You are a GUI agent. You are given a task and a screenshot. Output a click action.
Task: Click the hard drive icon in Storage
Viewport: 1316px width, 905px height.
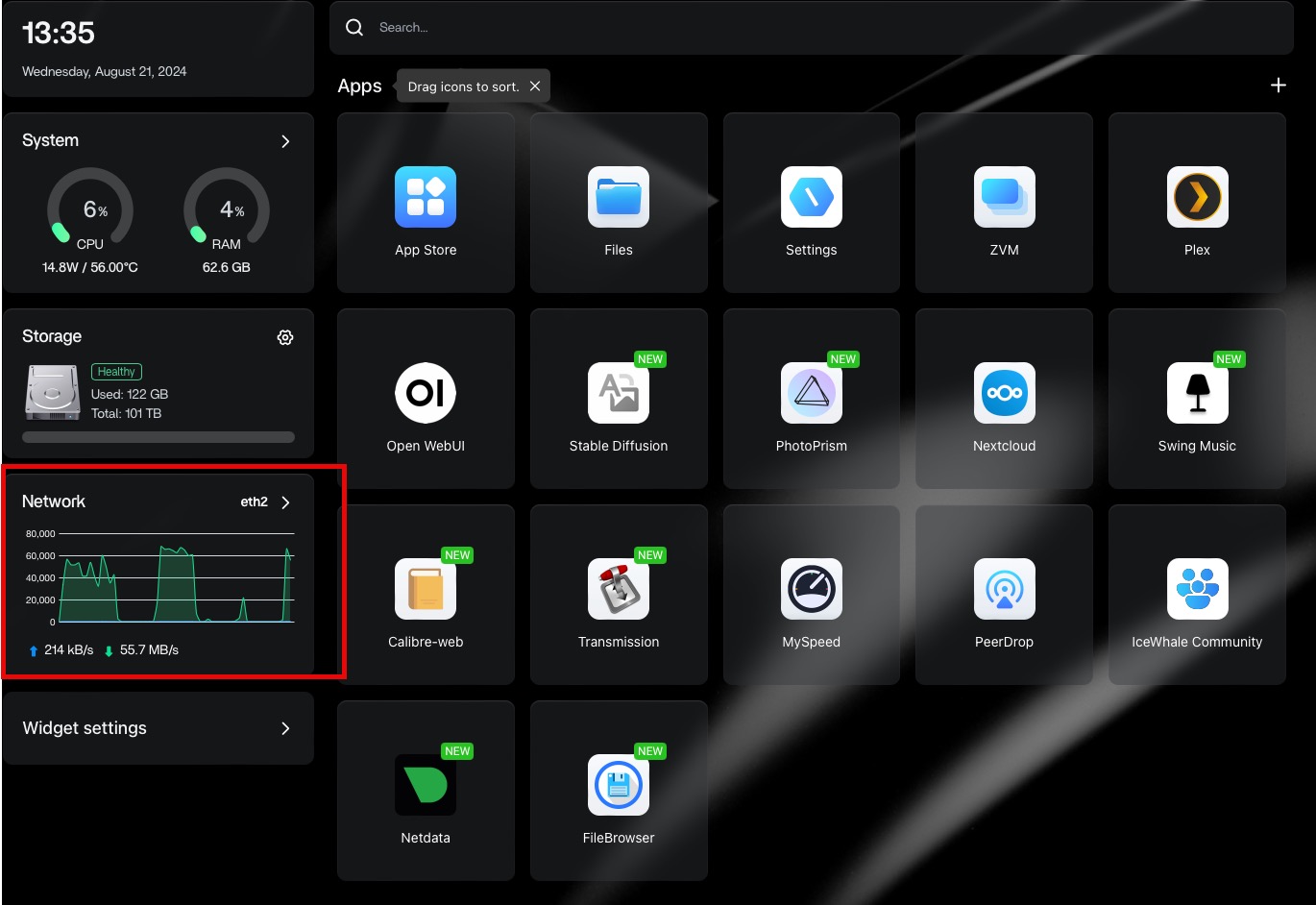pyautogui.click(x=52, y=392)
